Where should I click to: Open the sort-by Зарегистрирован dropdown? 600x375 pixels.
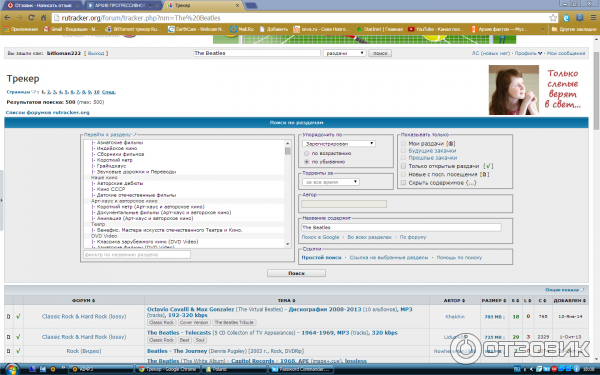pyautogui.click(x=339, y=143)
